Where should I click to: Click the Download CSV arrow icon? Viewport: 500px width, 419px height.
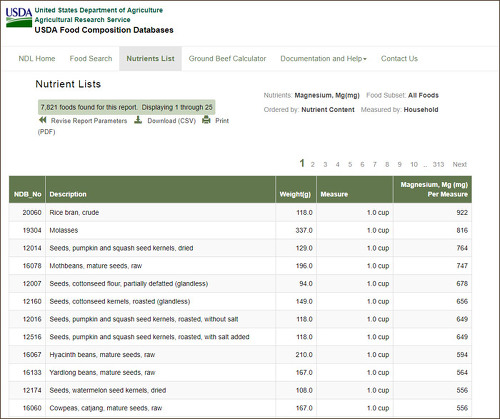pos(138,120)
